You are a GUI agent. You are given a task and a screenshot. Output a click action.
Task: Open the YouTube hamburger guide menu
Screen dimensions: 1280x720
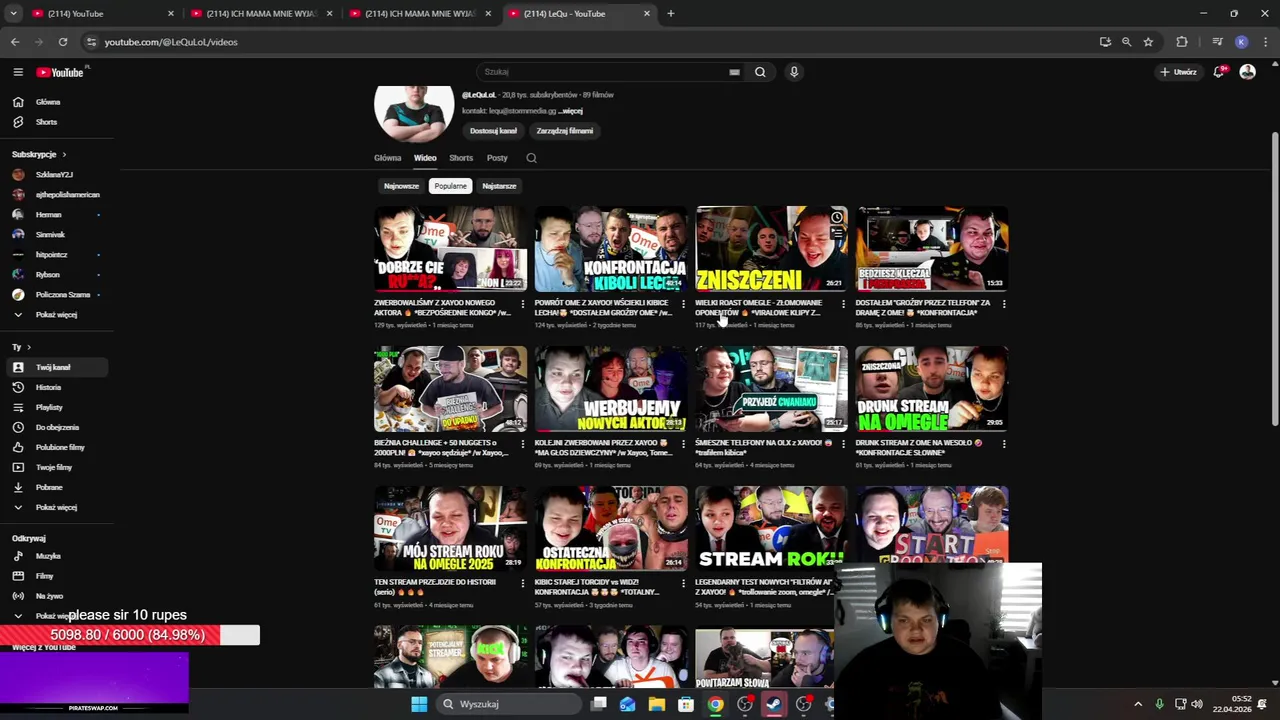tap(18, 72)
